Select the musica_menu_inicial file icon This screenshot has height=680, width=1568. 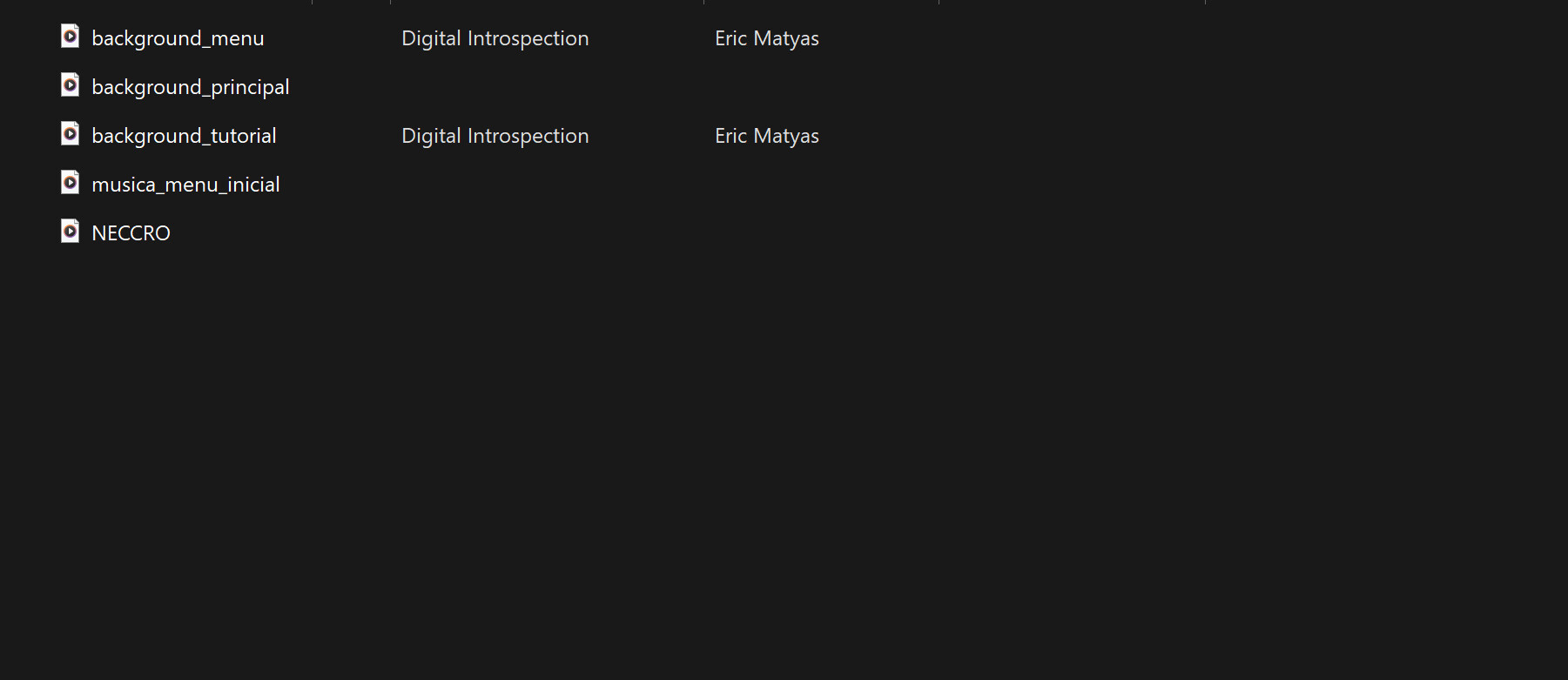(x=70, y=183)
